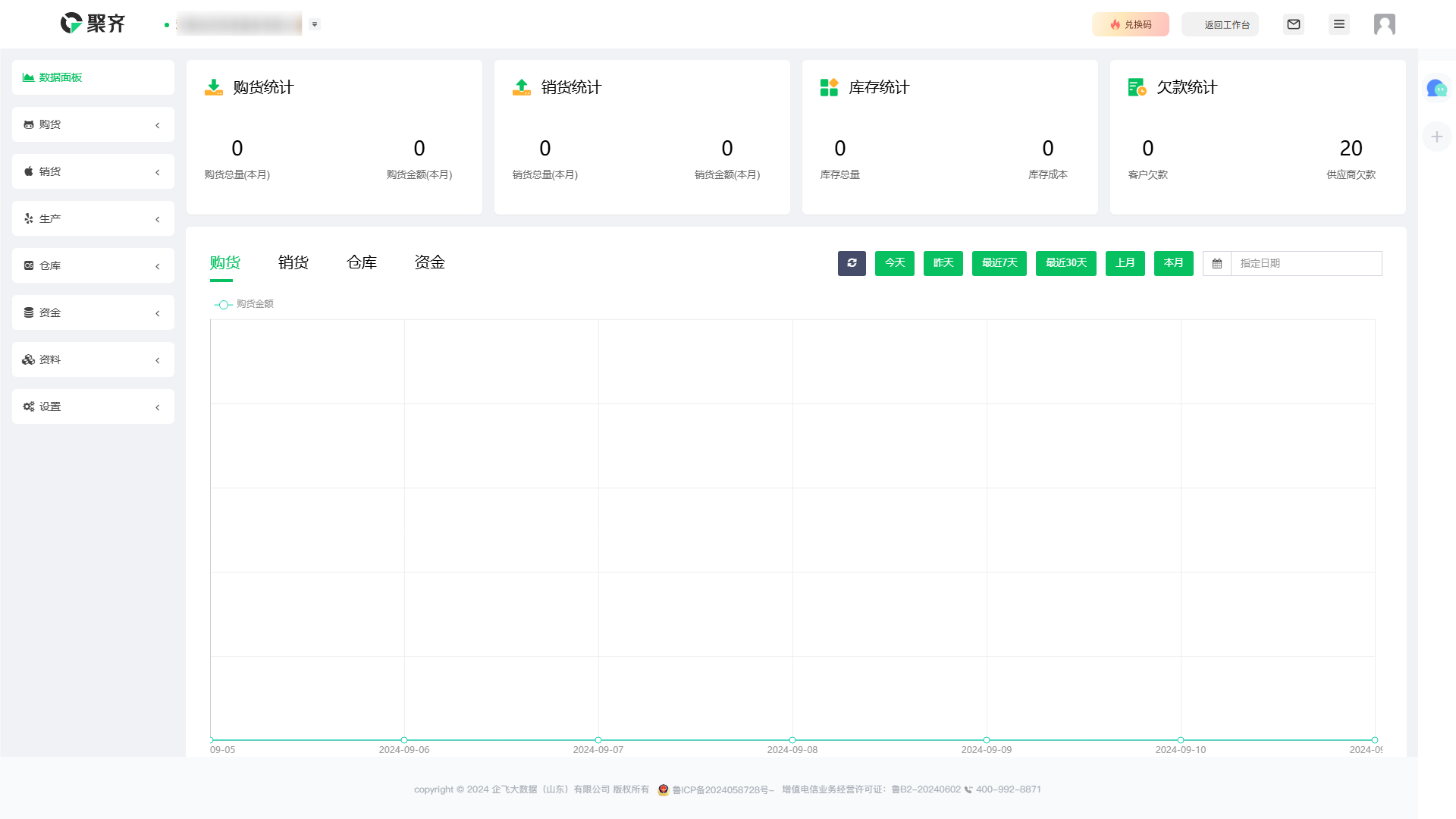The width and height of the screenshot is (1456, 819).
Task: Click 返回工作台 button
Action: (1220, 24)
